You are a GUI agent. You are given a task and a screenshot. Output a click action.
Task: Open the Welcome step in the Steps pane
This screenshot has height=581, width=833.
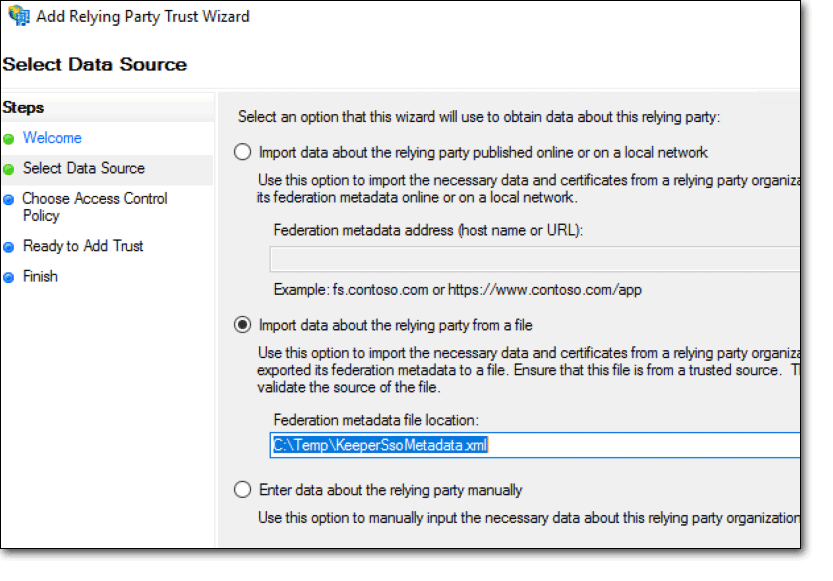coord(52,138)
